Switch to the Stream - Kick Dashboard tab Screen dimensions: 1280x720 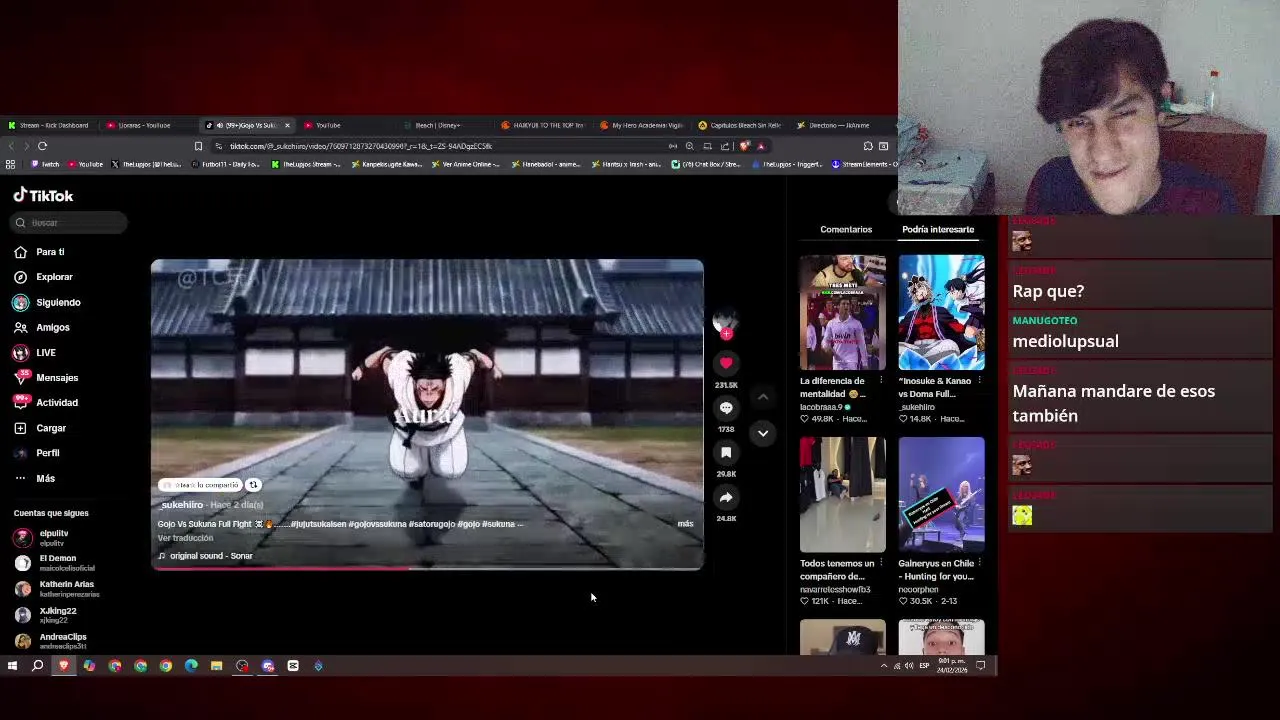tap(50, 126)
